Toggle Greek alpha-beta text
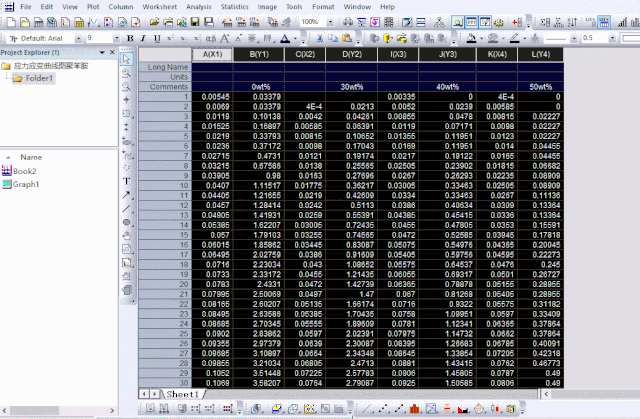This screenshot has height=419, width=640. click(211, 38)
